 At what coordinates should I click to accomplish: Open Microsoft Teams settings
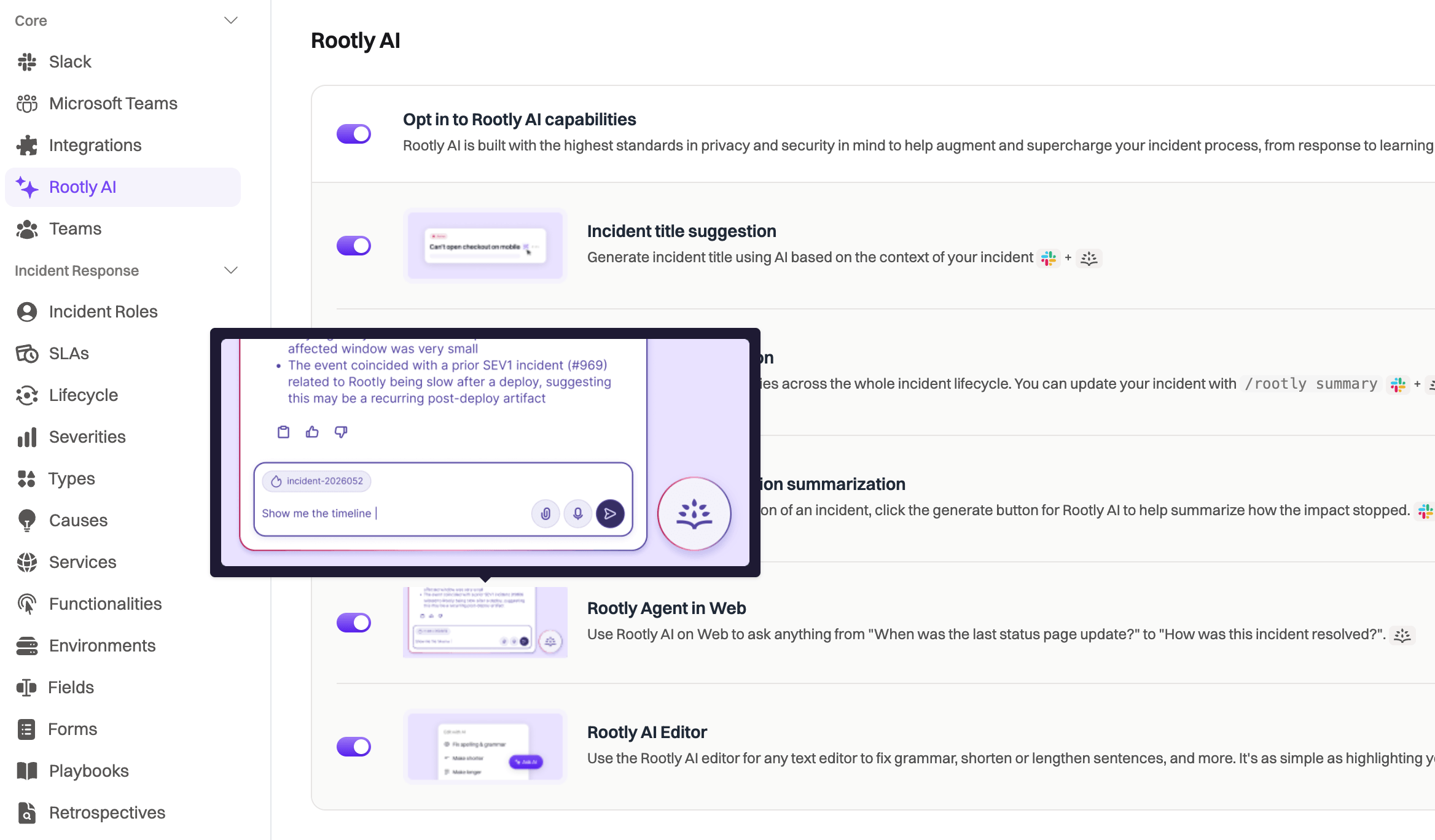(x=123, y=104)
